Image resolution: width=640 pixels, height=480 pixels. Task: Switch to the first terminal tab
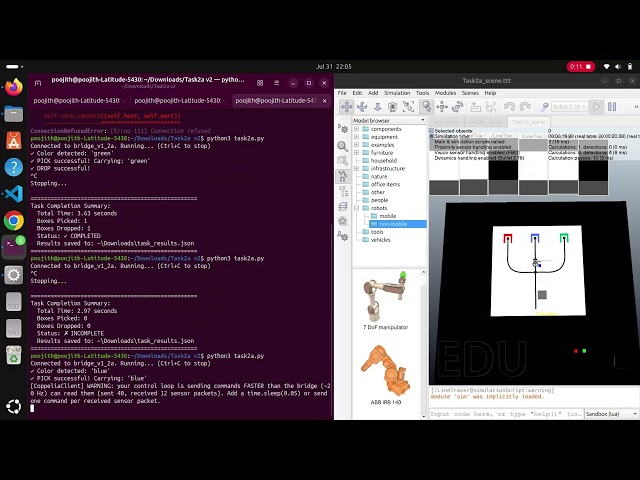(79, 100)
